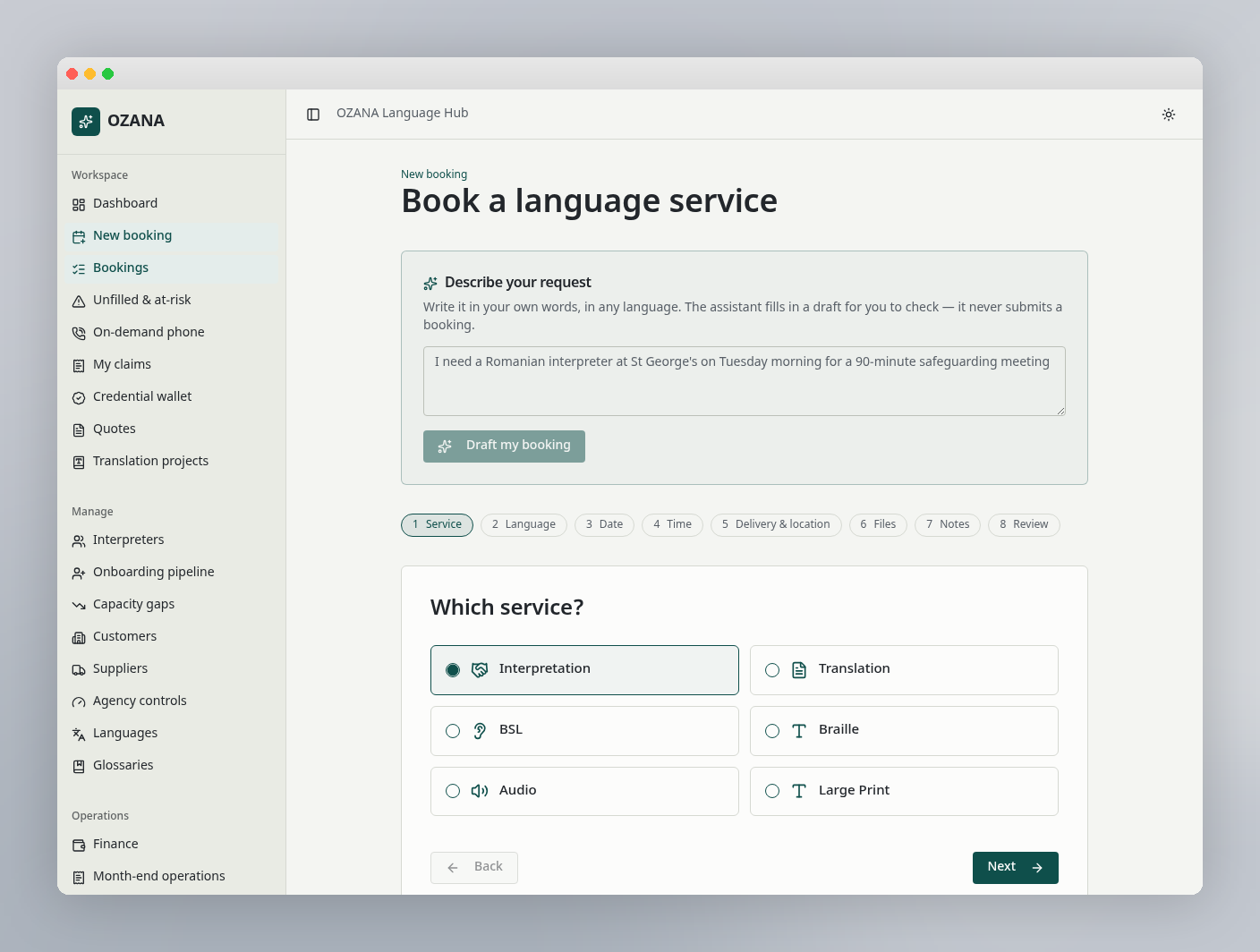Open Unfilled & at-risk page
The width and height of the screenshot is (1260, 952).
[x=172, y=301]
